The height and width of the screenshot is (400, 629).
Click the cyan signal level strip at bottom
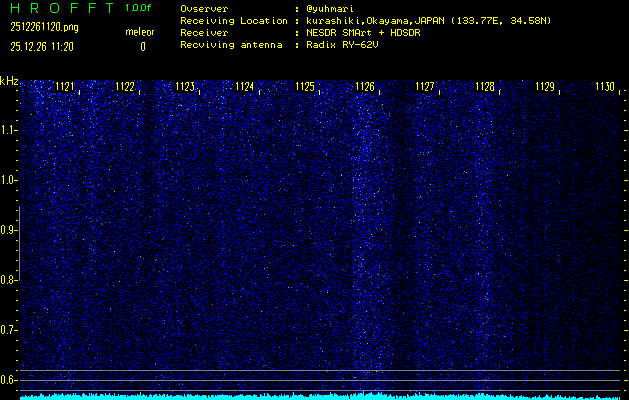(x=320, y=396)
